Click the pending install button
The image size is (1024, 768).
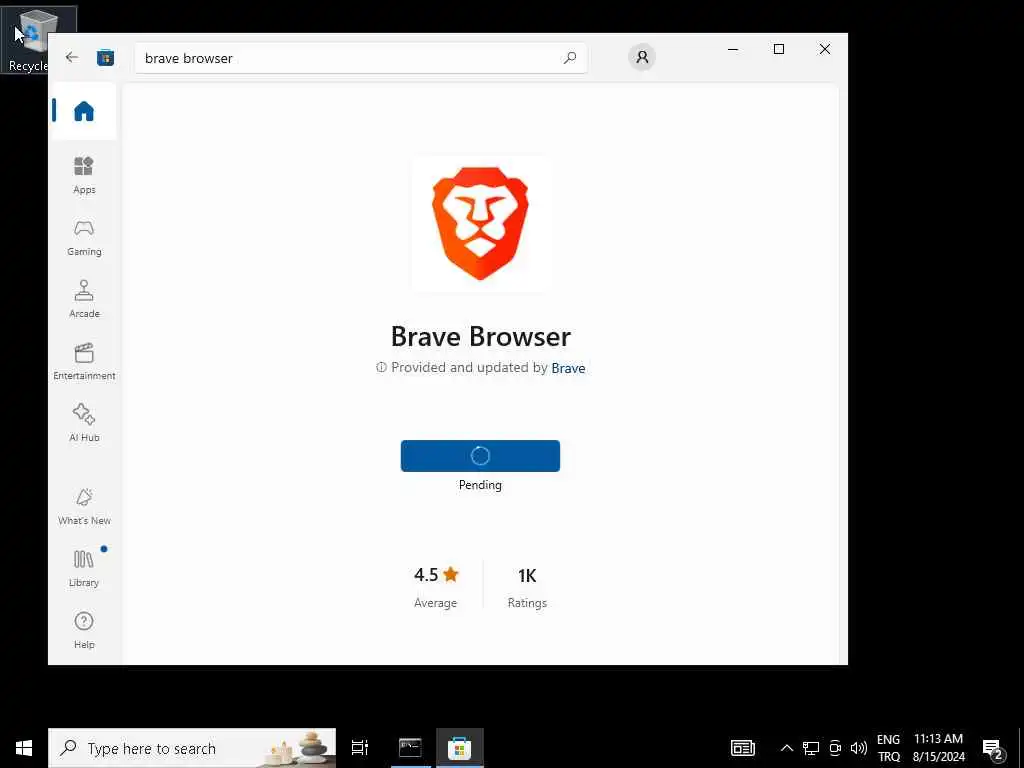tap(480, 456)
